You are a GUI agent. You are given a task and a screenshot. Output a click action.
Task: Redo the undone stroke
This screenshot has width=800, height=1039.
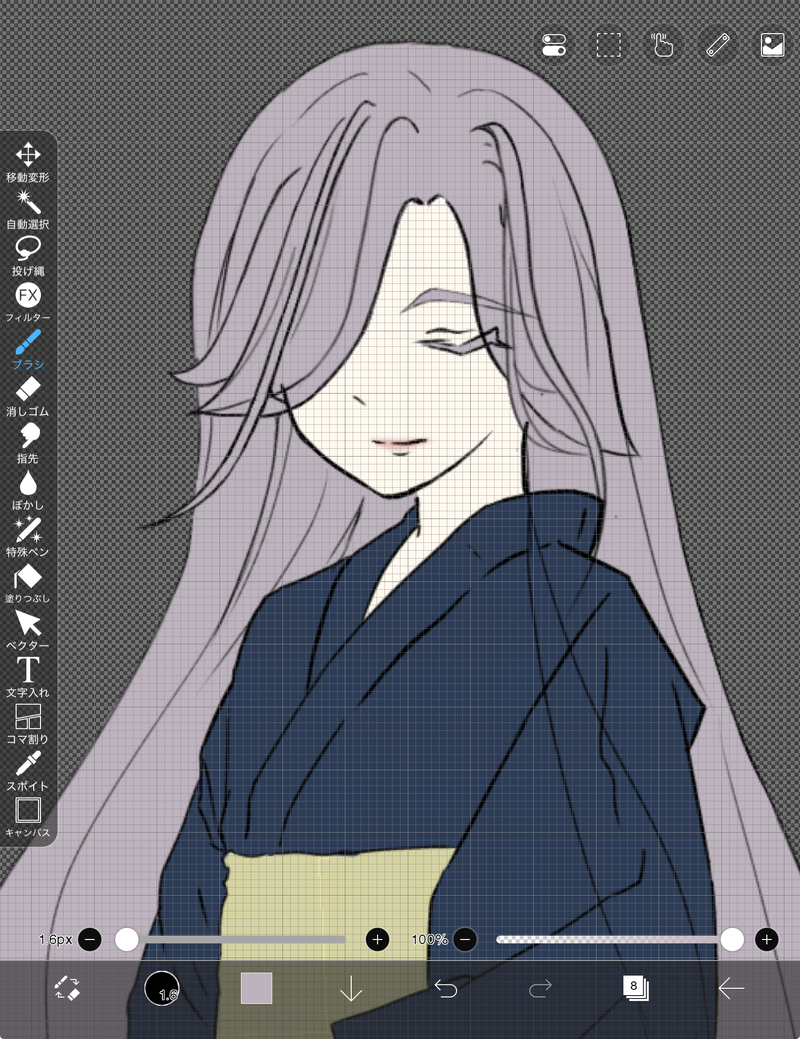pos(540,989)
